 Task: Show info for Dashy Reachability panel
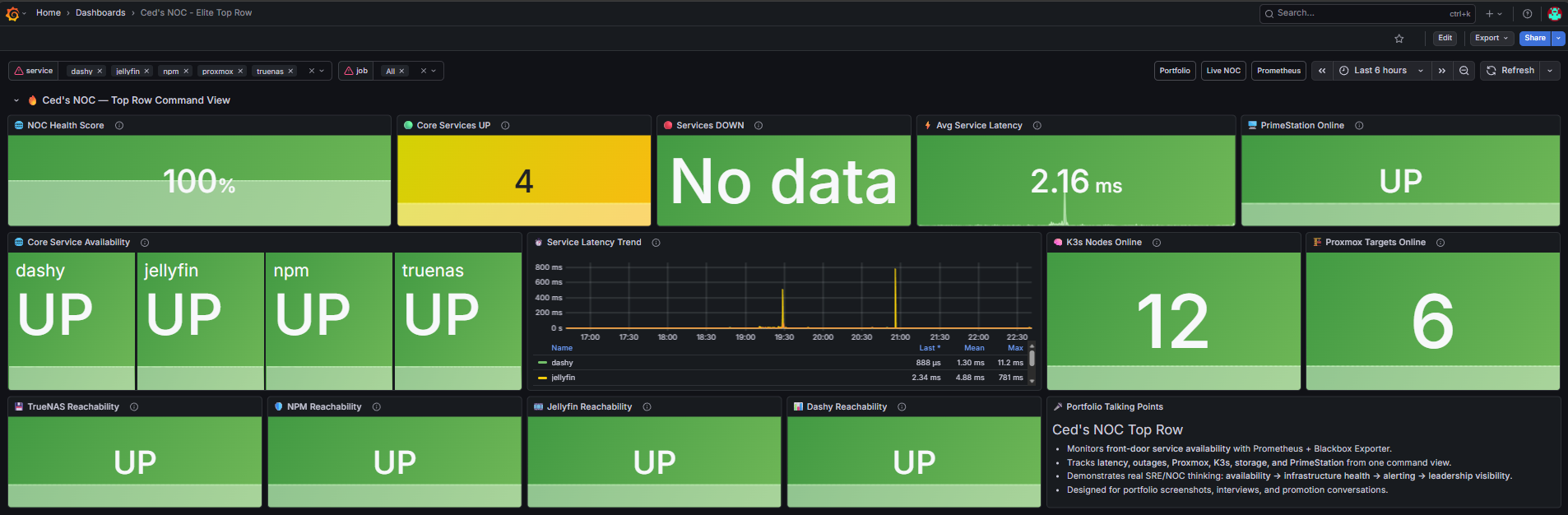tap(902, 407)
